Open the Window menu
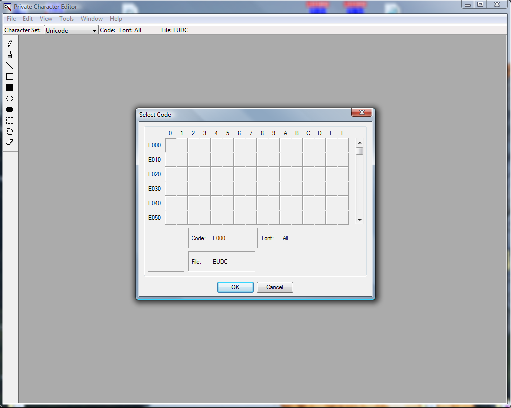 click(x=91, y=19)
